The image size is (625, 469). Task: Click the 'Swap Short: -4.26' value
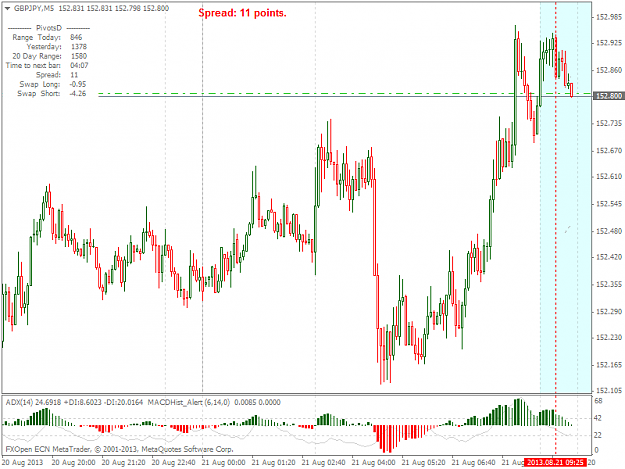click(77, 94)
